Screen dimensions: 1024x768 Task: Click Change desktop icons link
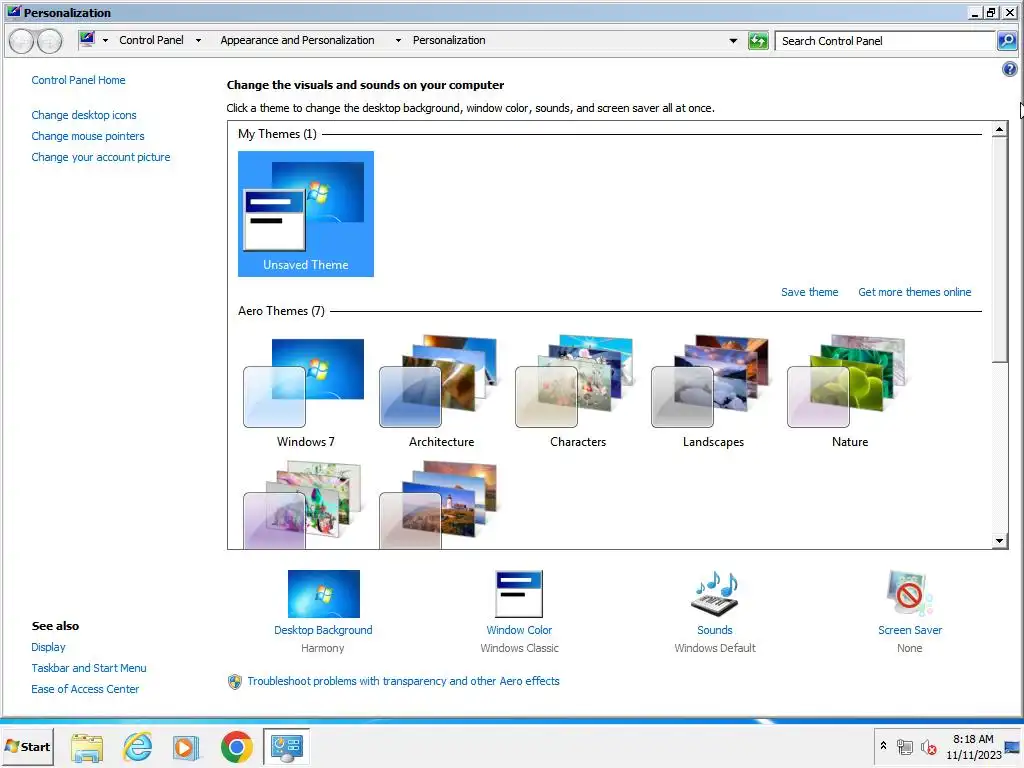(x=84, y=115)
